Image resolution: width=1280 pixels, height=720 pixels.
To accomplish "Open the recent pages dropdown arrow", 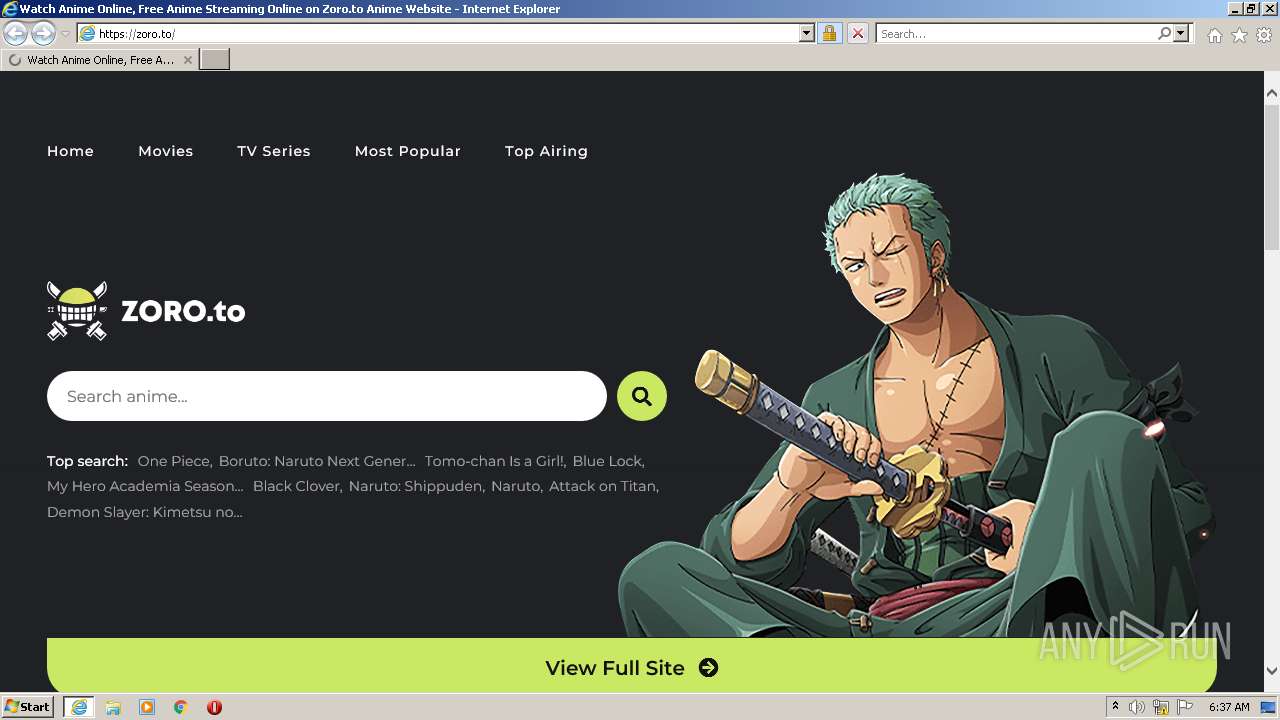I will tap(65, 34).
